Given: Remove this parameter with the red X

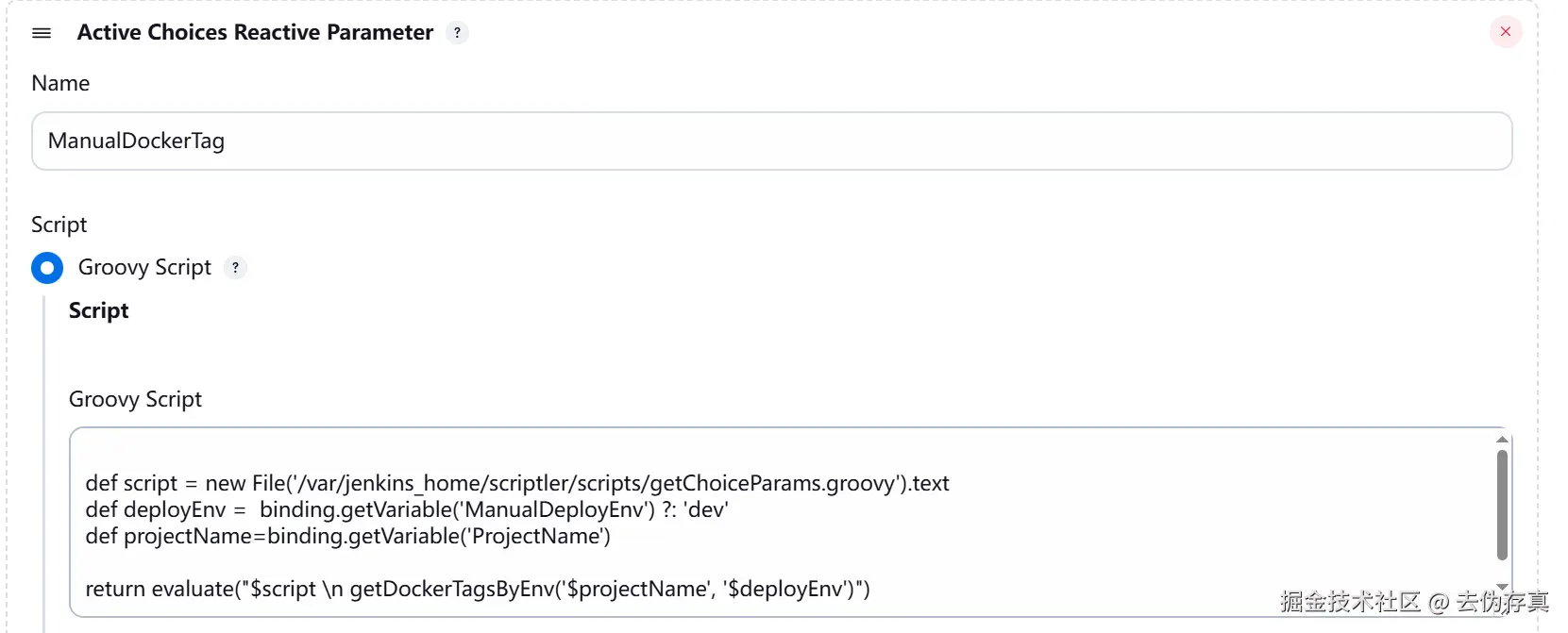Looking at the screenshot, I should coord(1506,32).
